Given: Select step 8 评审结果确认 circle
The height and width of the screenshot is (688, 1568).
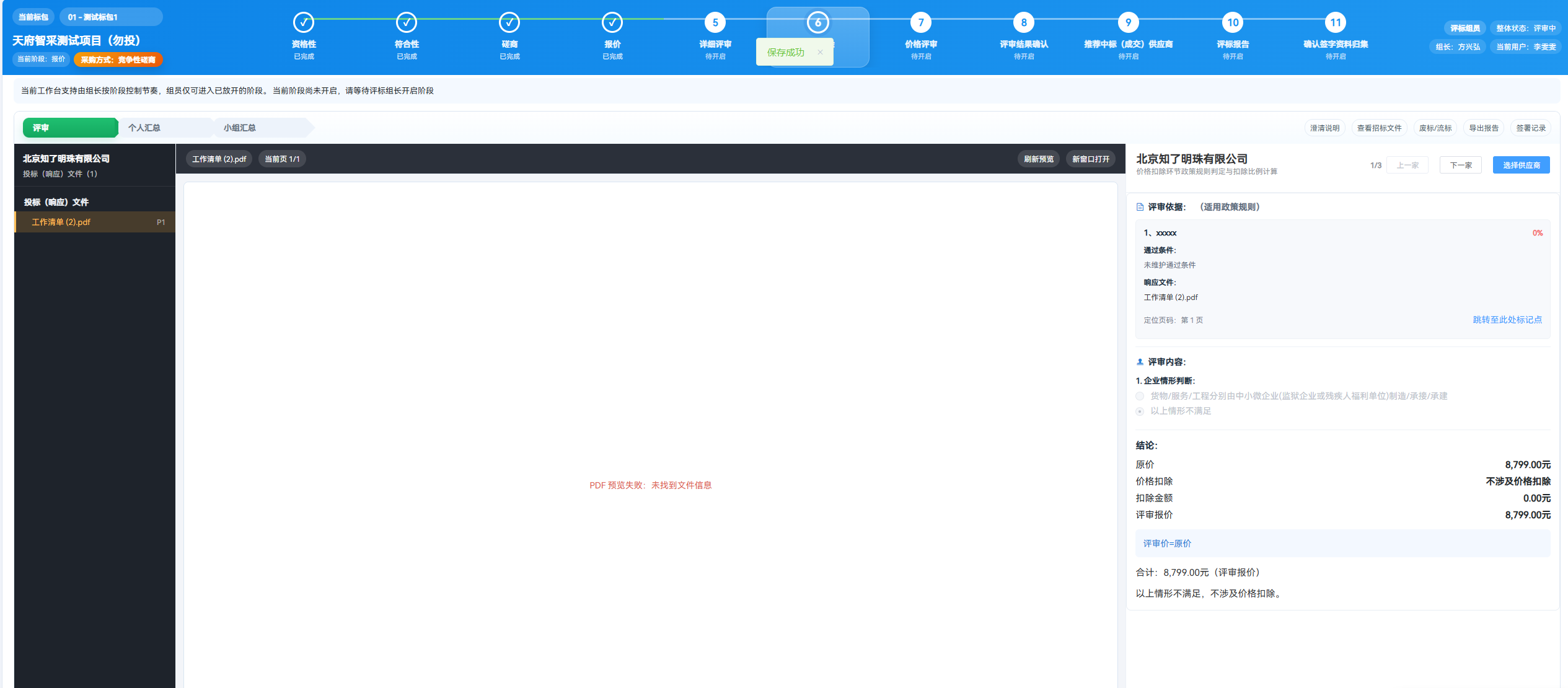Looking at the screenshot, I should tap(1024, 23).
